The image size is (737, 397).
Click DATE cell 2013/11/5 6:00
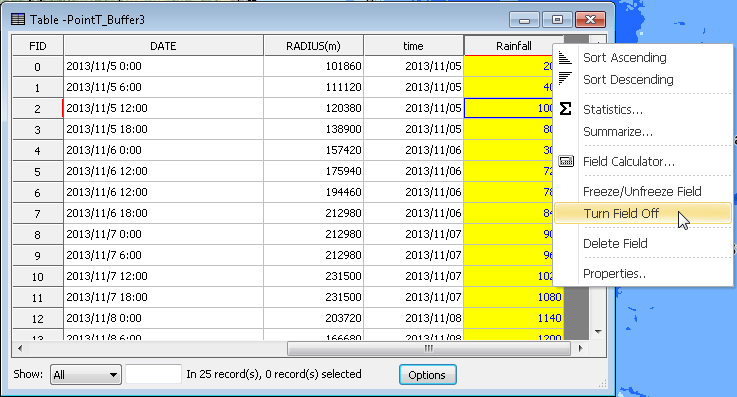[163, 87]
